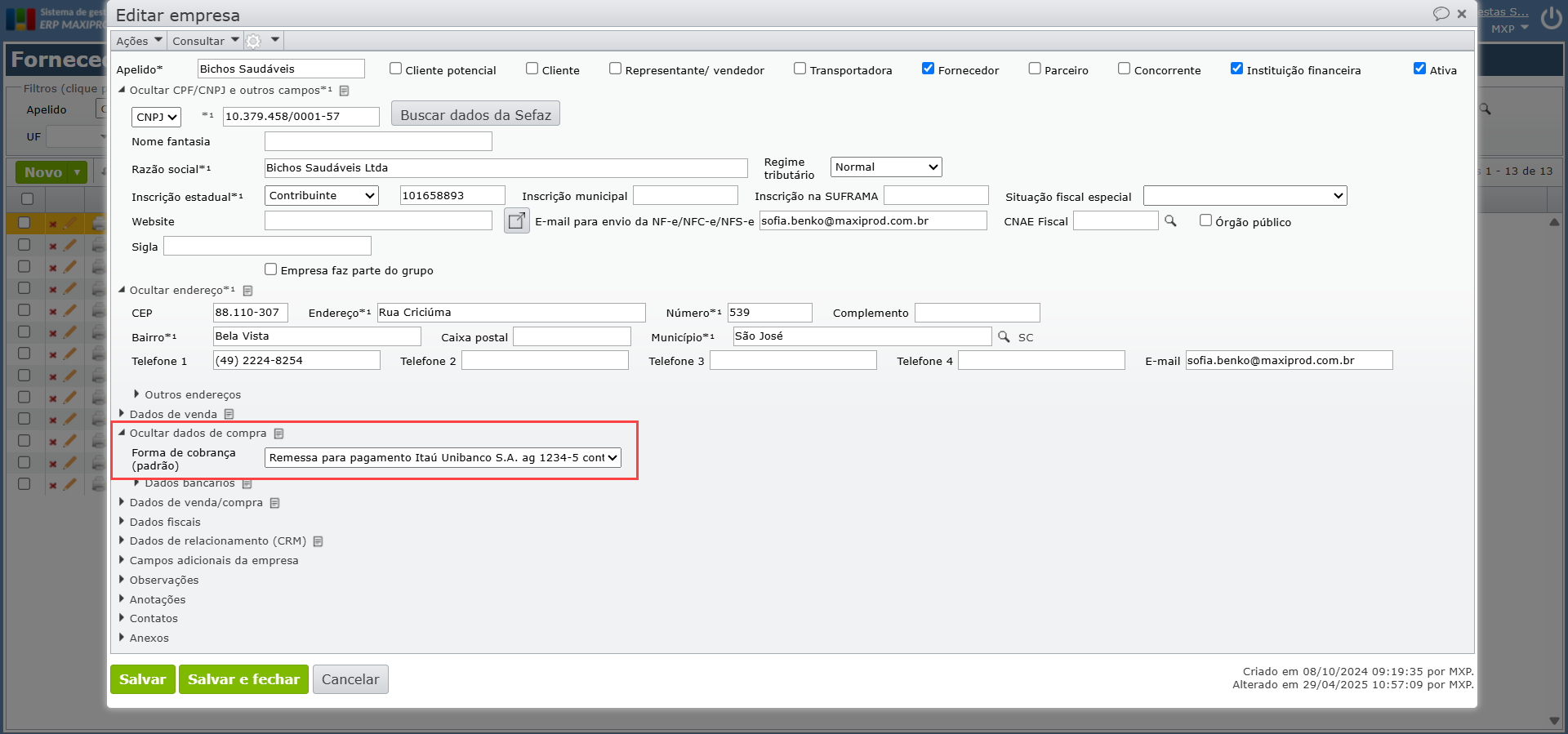Image resolution: width=1568 pixels, height=734 pixels.
Task: Open website in new window icon
Action: tap(516, 220)
